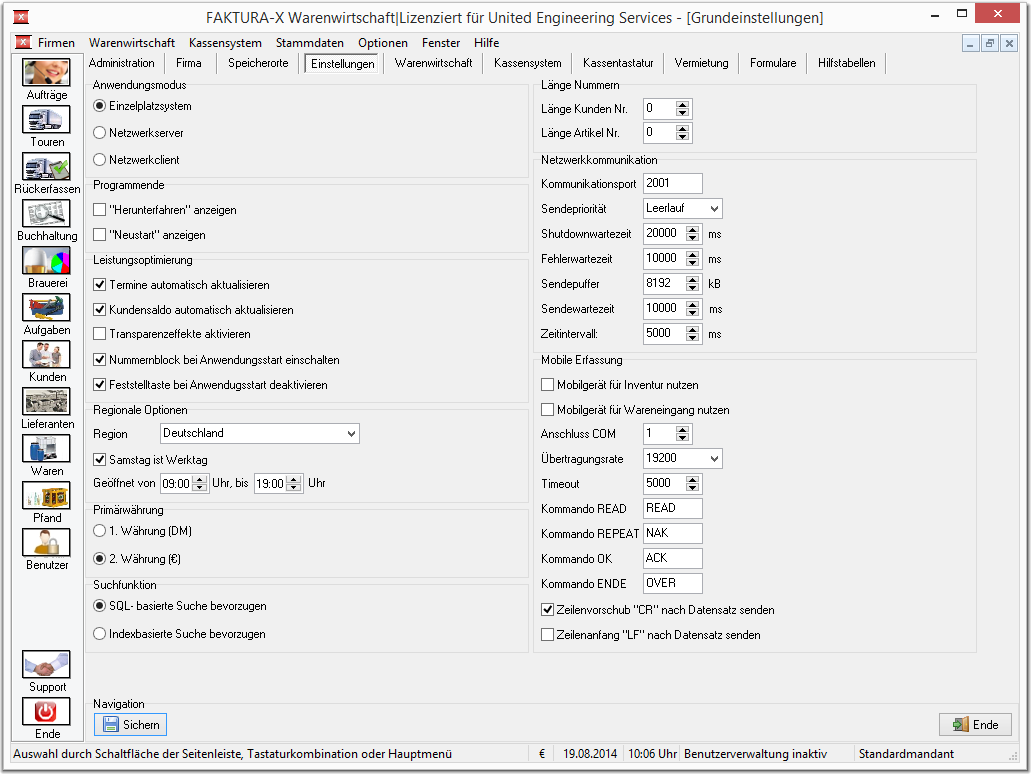This screenshot has width=1031, height=774.
Task: Open the Optionen menu
Action: click(383, 43)
